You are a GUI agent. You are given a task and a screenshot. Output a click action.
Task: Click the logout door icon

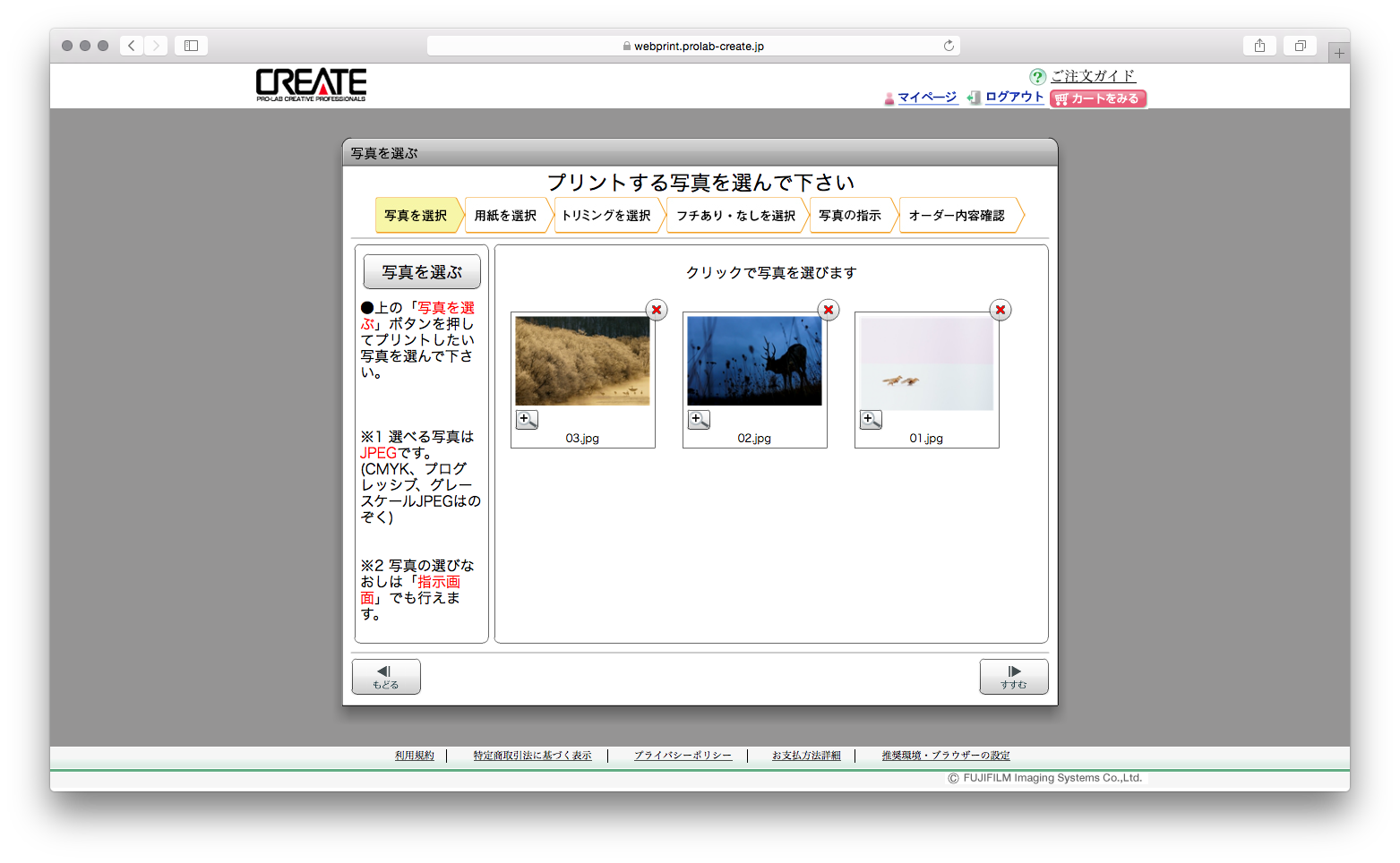click(974, 98)
